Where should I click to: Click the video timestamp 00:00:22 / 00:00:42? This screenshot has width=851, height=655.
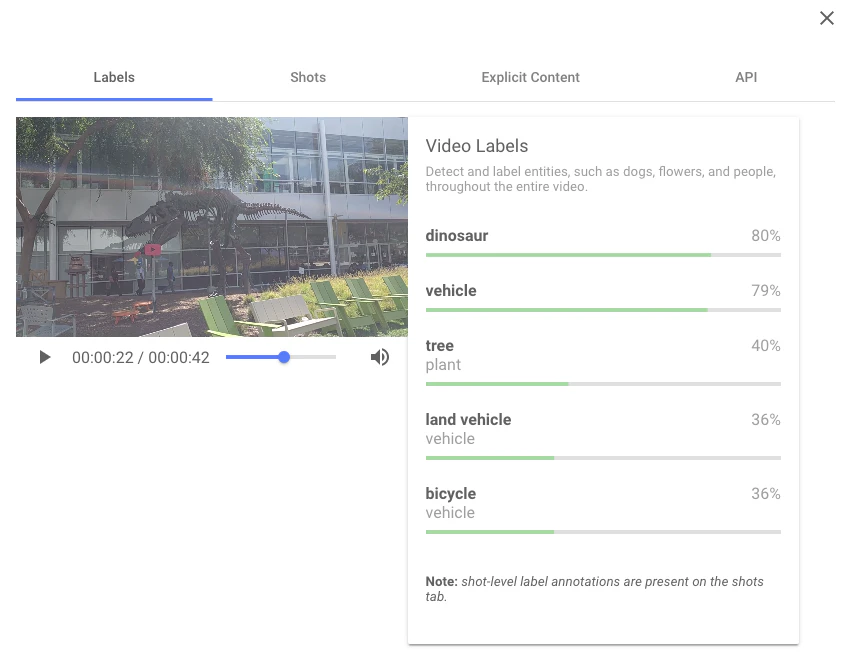[141, 358]
